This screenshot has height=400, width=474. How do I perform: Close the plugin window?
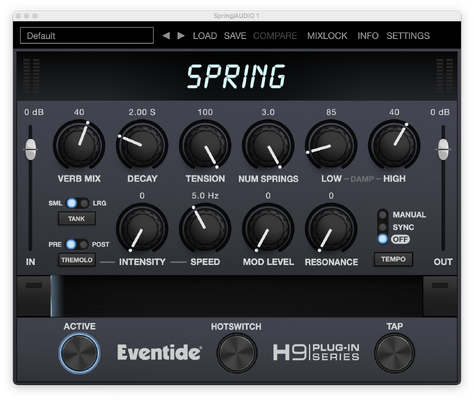point(18,16)
